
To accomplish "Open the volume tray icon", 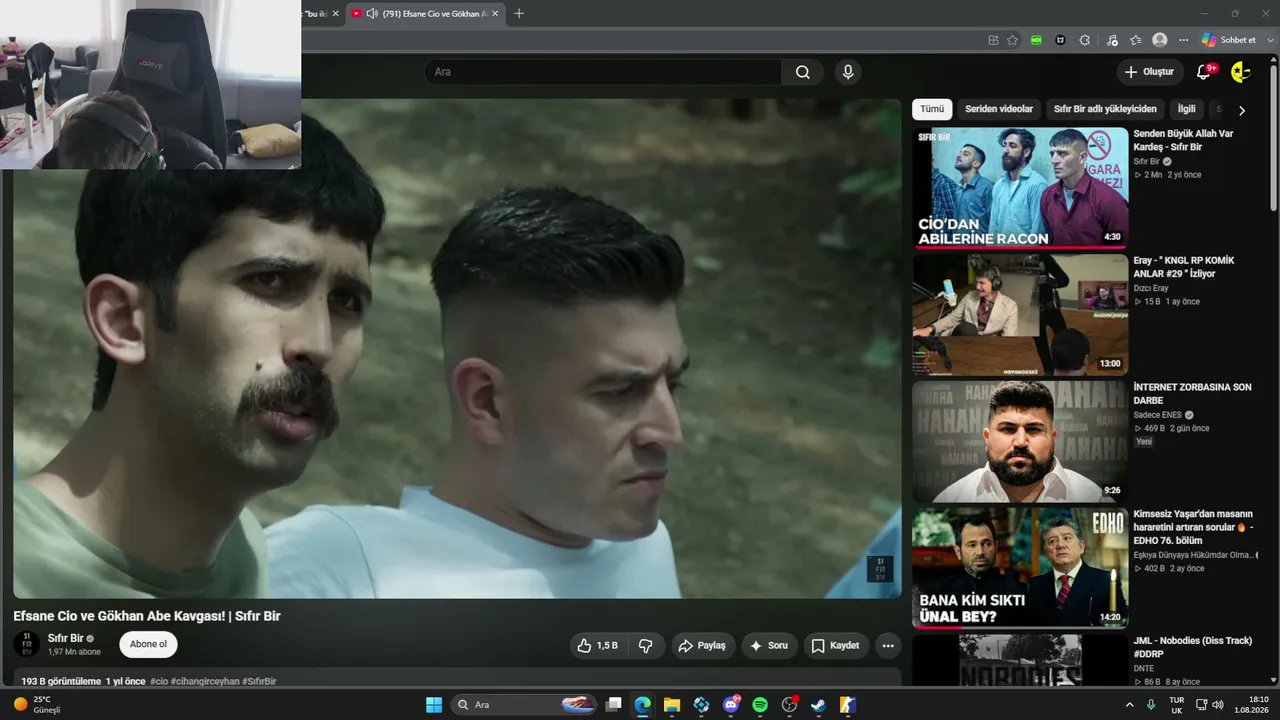I will pos(1217,705).
